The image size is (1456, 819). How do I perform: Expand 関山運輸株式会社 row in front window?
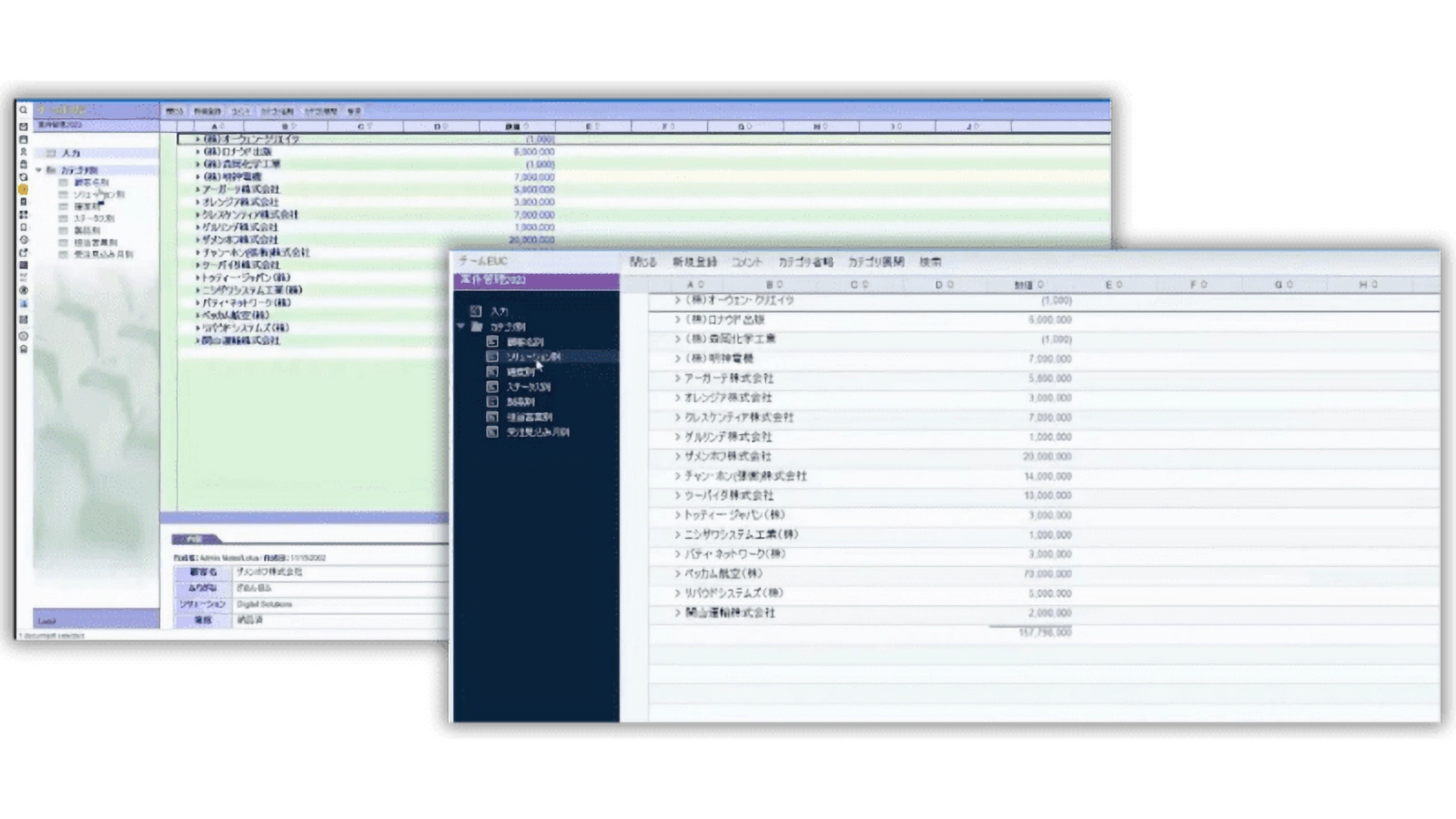coord(677,612)
